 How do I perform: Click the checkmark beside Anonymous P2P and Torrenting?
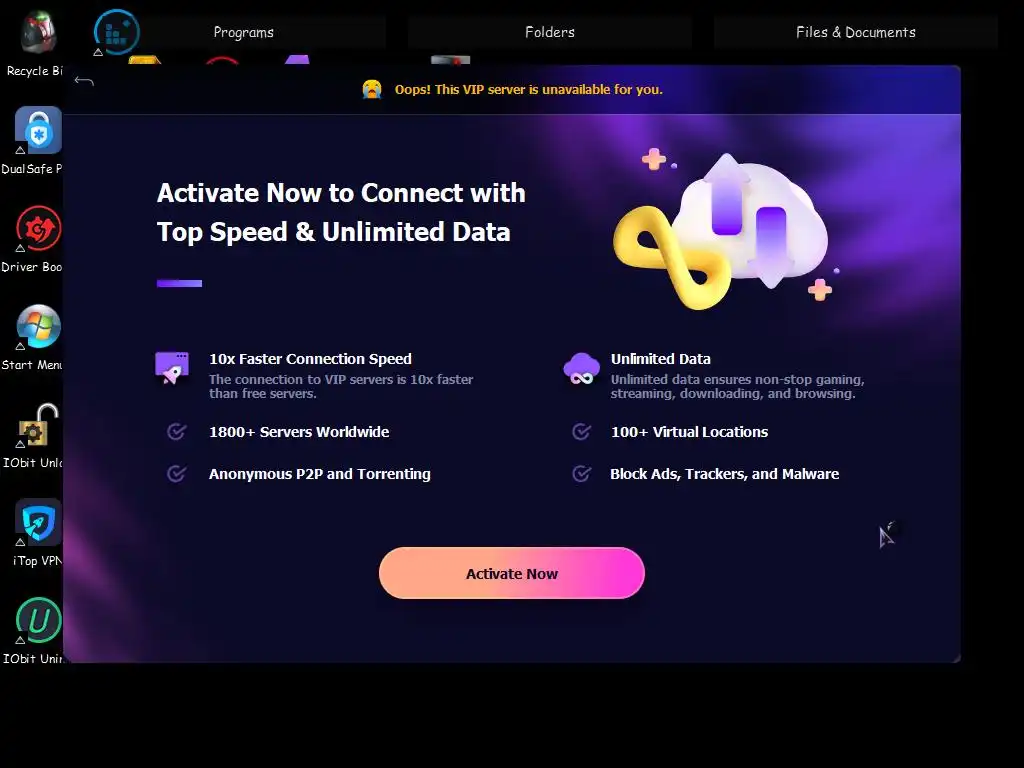[x=176, y=473]
